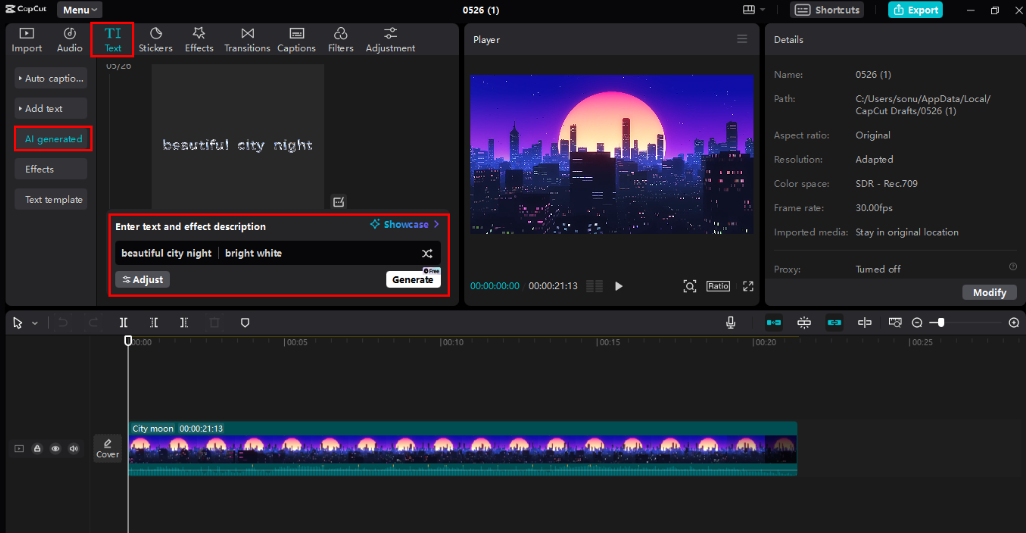Image resolution: width=1026 pixels, height=533 pixels.
Task: Start voiceover recording with microphone icon
Action: [x=730, y=322]
